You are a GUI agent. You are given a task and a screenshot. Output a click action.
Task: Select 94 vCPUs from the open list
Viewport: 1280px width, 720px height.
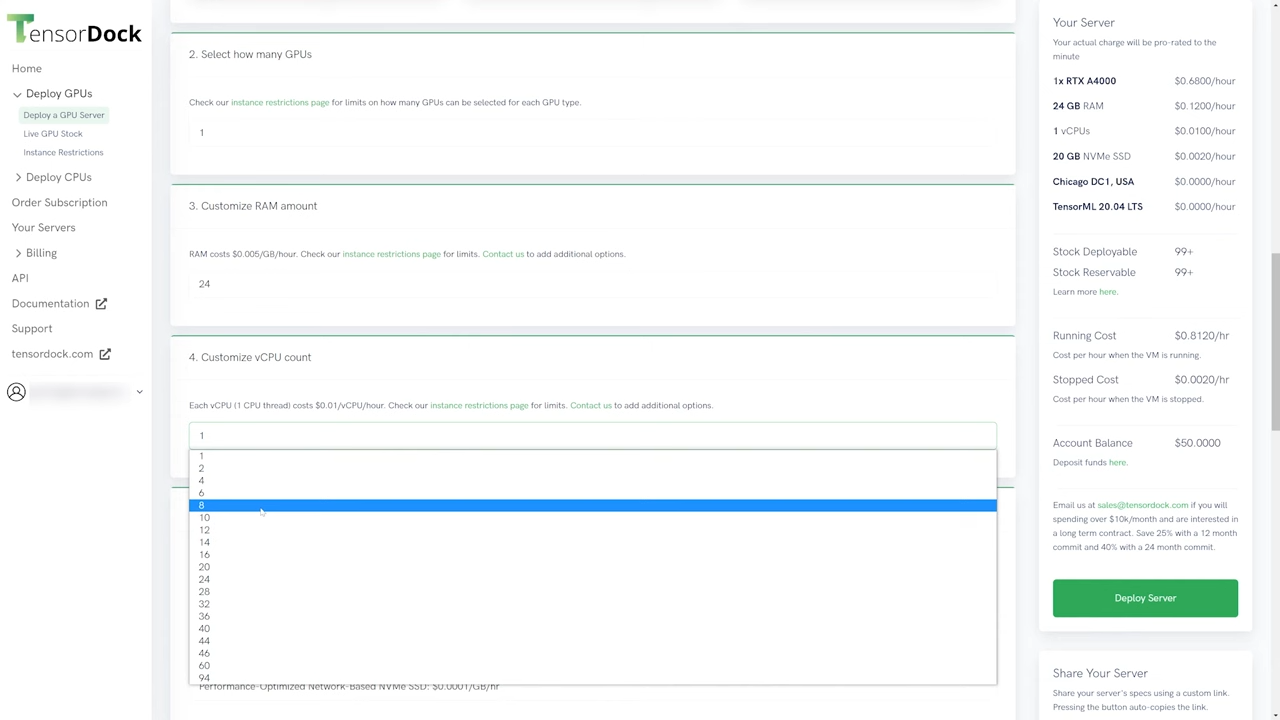[592, 678]
